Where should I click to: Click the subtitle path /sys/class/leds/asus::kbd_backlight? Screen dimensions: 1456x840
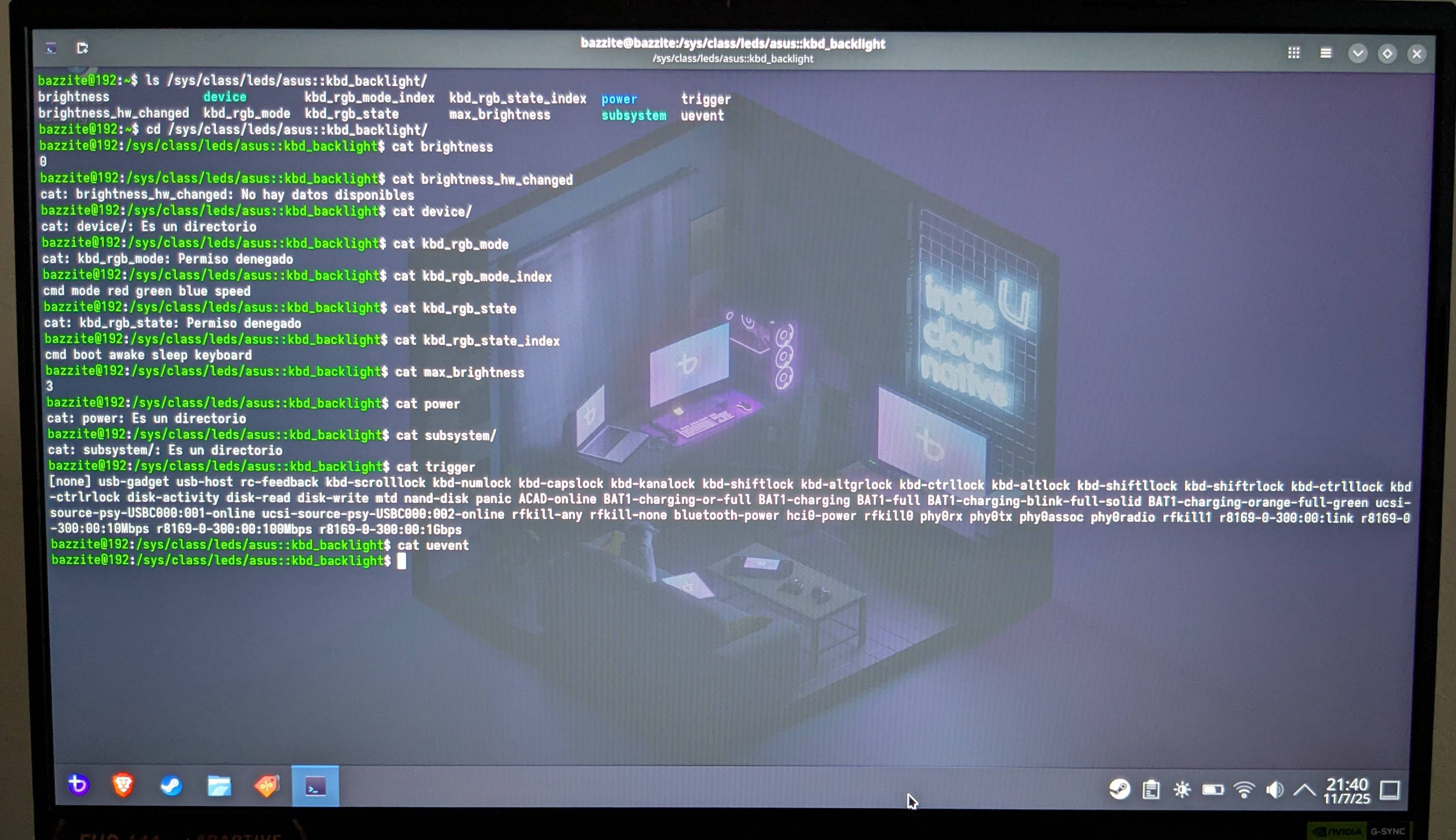click(733, 59)
